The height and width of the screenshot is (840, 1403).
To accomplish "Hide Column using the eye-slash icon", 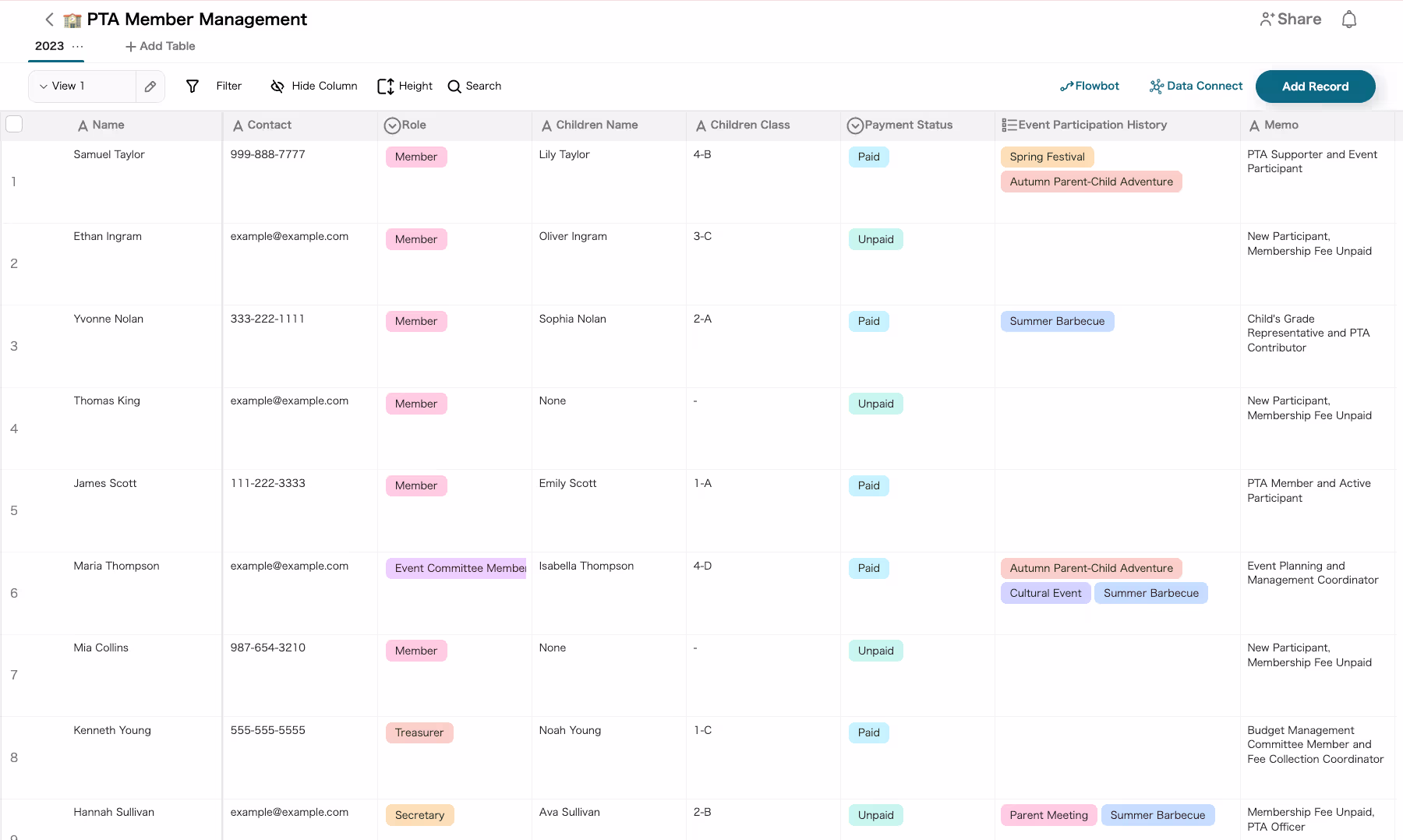I will click(277, 86).
